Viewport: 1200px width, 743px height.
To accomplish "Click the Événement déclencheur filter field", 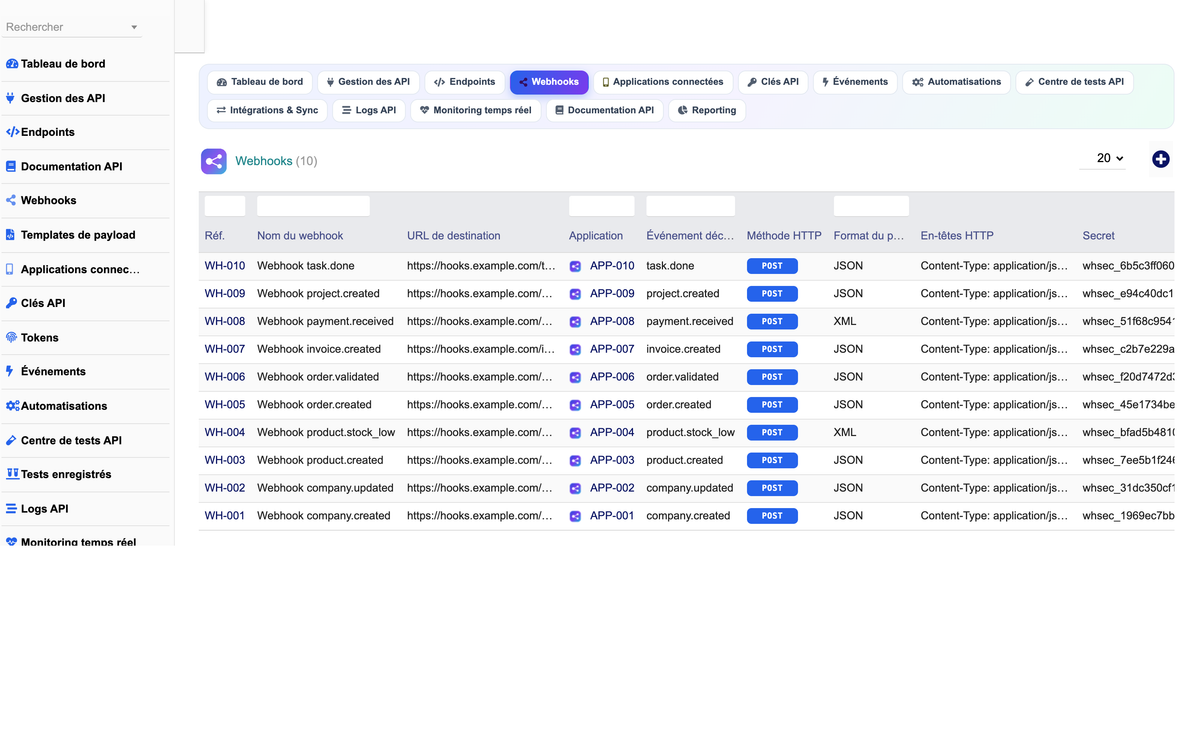I will click(691, 206).
